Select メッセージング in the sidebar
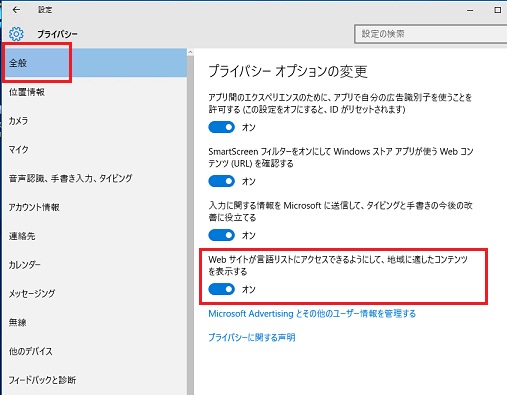Image resolution: width=507 pixels, height=395 pixels. (95, 293)
